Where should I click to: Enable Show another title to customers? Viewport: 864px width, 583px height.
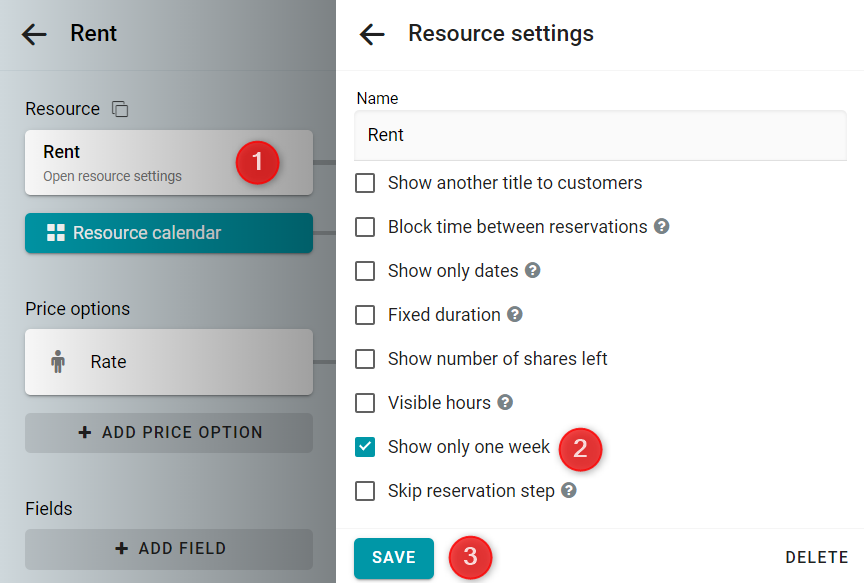tap(365, 183)
